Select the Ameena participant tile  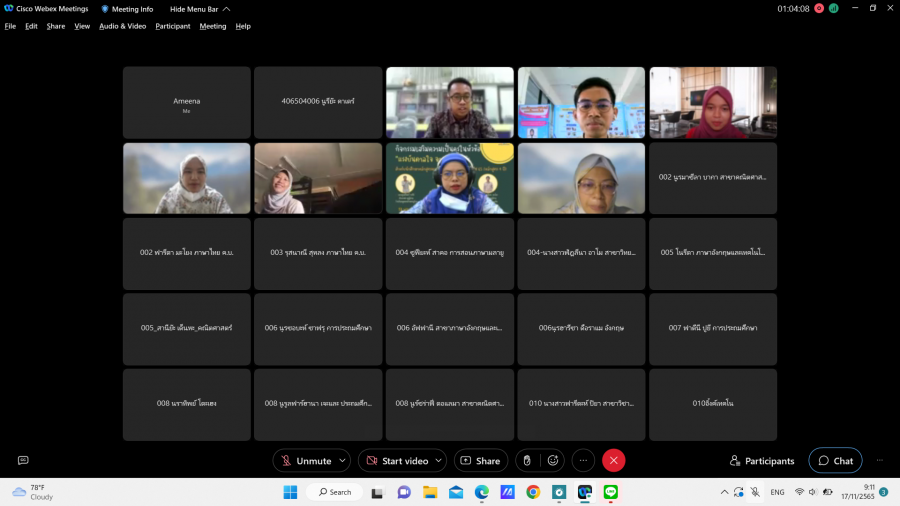pyautogui.click(x=186, y=103)
